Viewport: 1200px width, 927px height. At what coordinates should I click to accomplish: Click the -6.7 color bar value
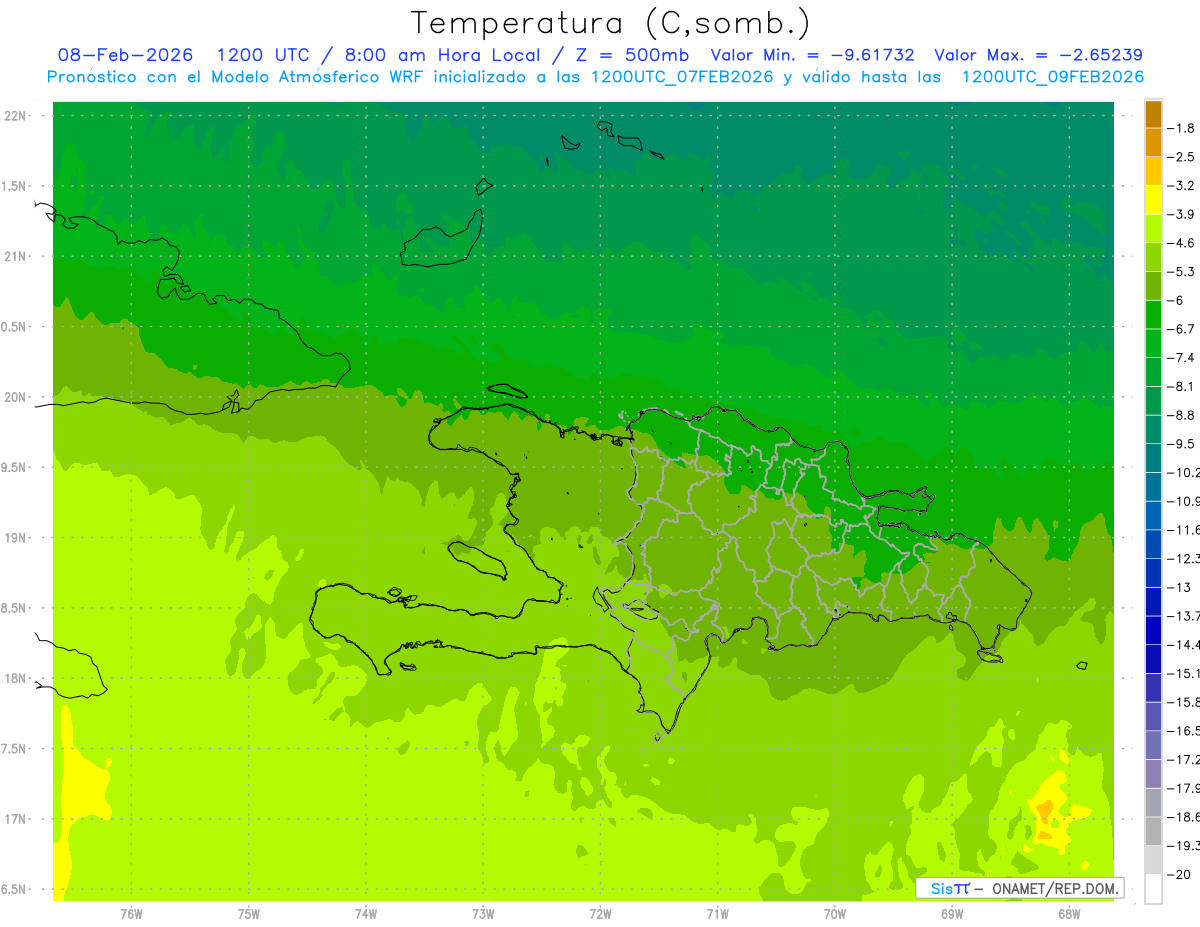pos(1182,329)
